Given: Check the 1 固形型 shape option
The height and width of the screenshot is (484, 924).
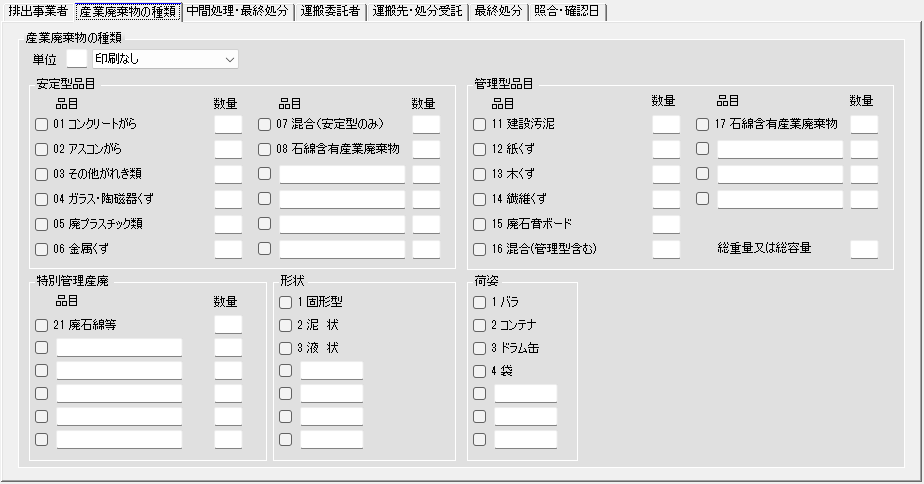Looking at the screenshot, I should coord(285,302).
